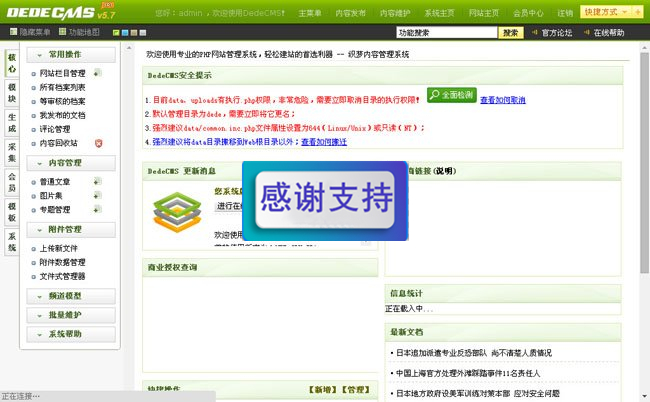Click 【新增】 in the quick operations header
Viewport: 650px width, 402px height.
[322, 390]
